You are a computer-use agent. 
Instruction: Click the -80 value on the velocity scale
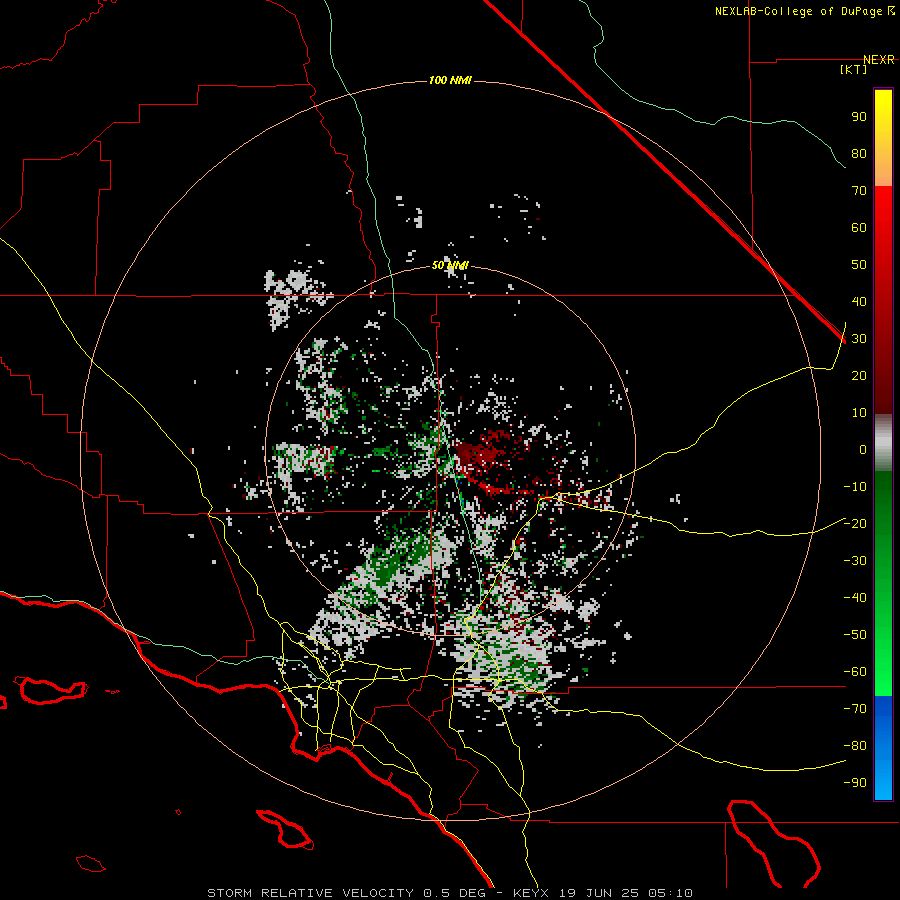coord(855,746)
